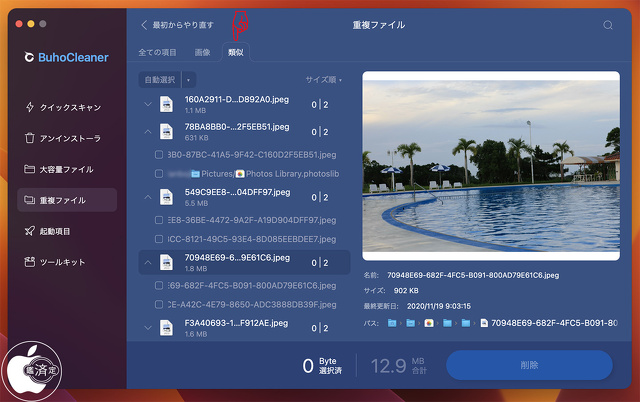Expand the 160A2911 jpeg group
The width and height of the screenshot is (640, 402).
coord(148,104)
